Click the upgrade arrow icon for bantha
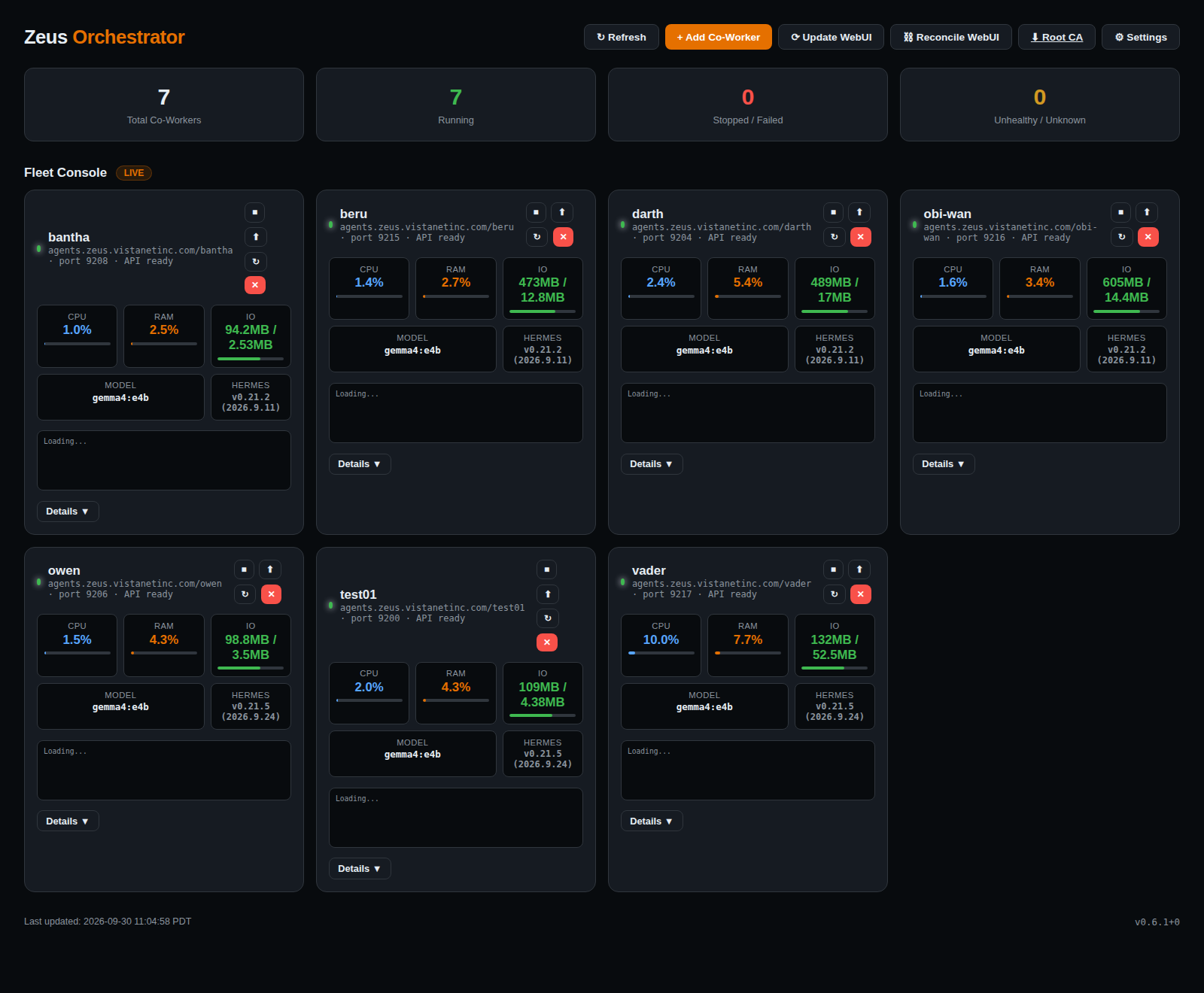Image resolution: width=1204 pixels, height=993 pixels. click(255, 237)
